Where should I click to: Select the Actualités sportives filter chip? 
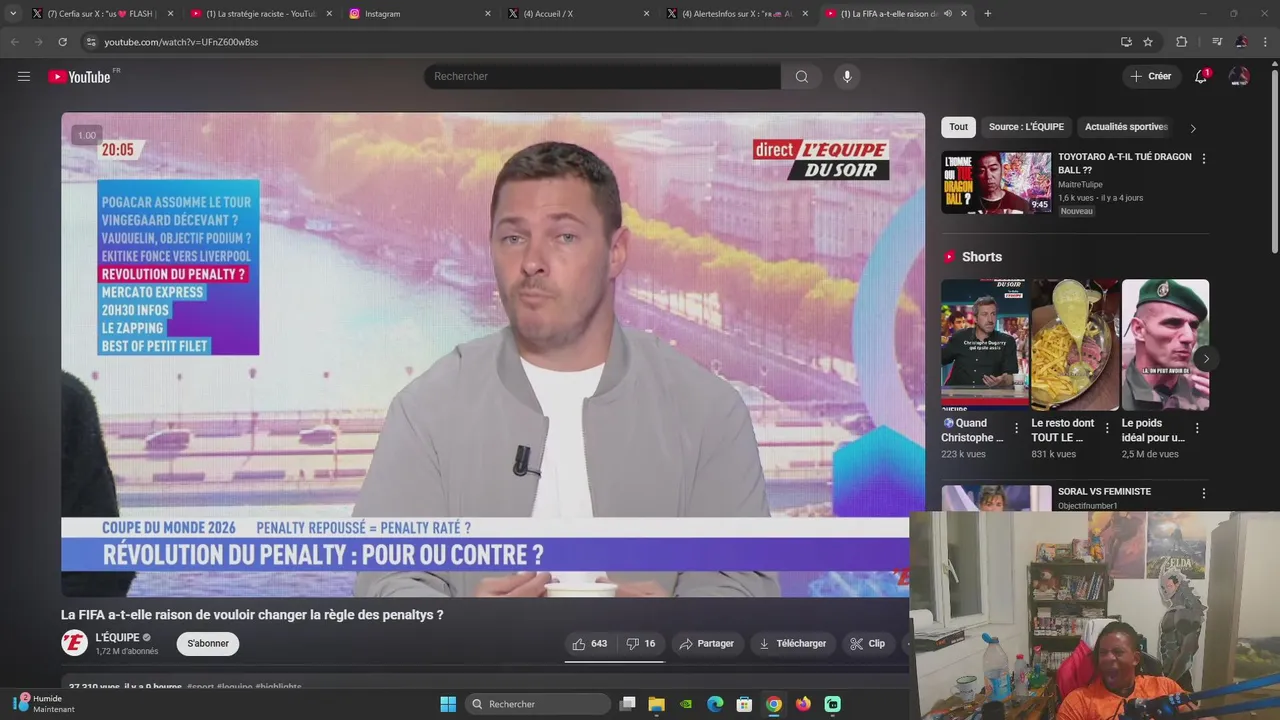pos(1126,127)
